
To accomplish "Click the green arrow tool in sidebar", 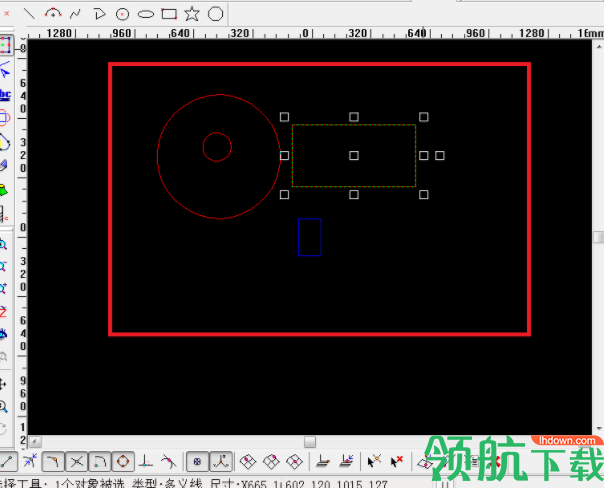I will 4,190.
